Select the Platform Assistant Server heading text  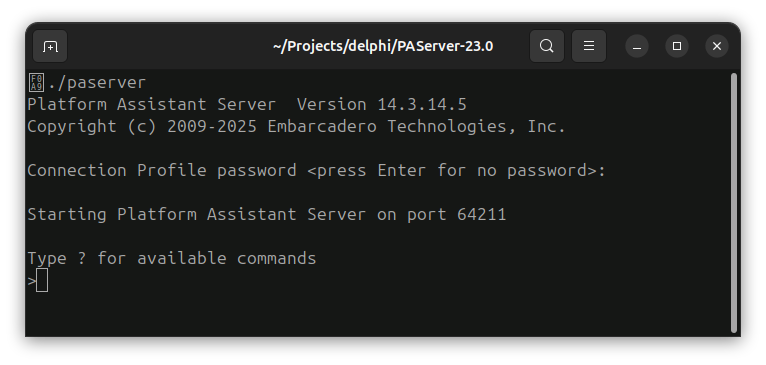pyautogui.click(x=151, y=105)
